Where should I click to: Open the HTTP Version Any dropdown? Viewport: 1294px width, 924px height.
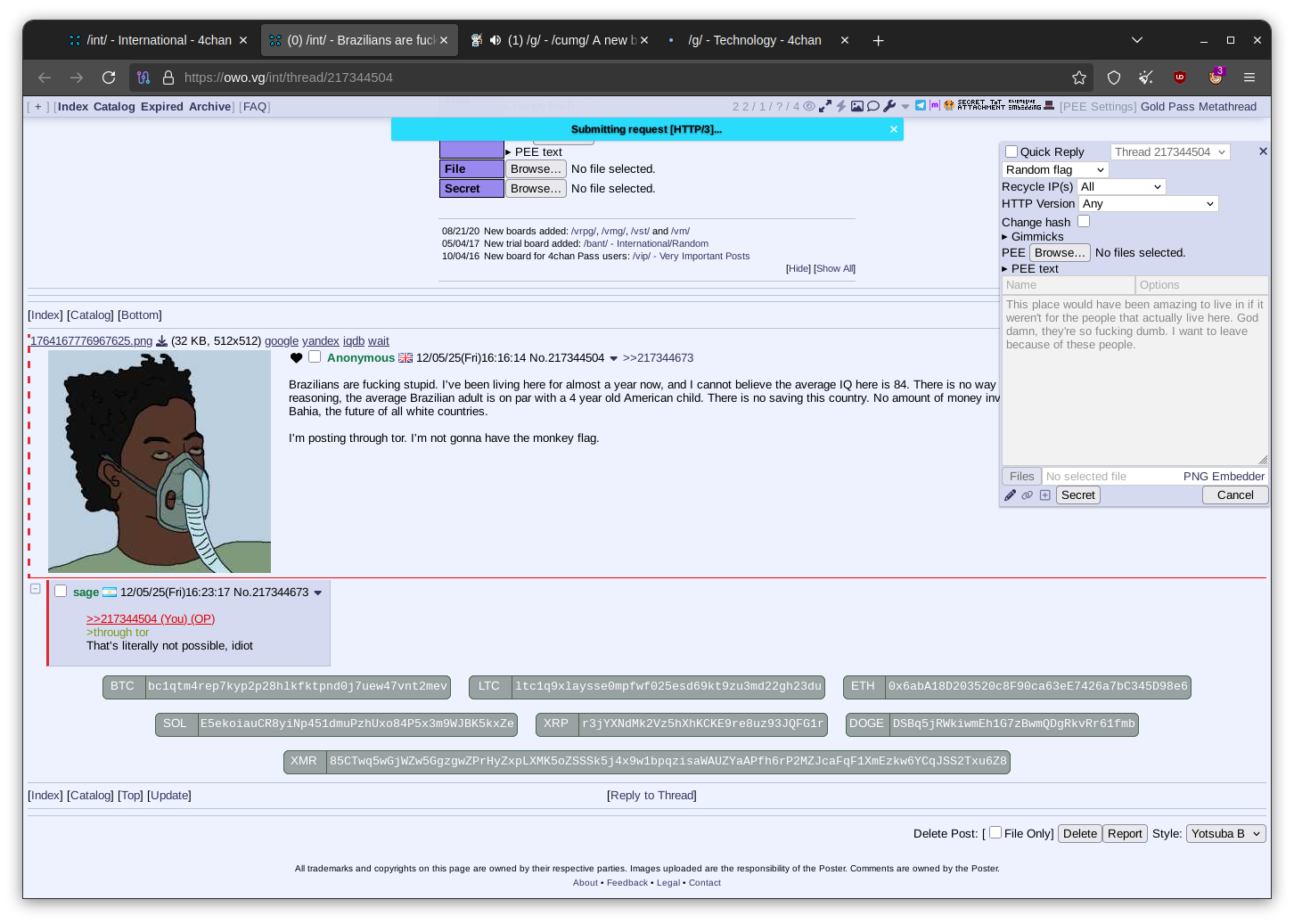pyautogui.click(x=1149, y=204)
